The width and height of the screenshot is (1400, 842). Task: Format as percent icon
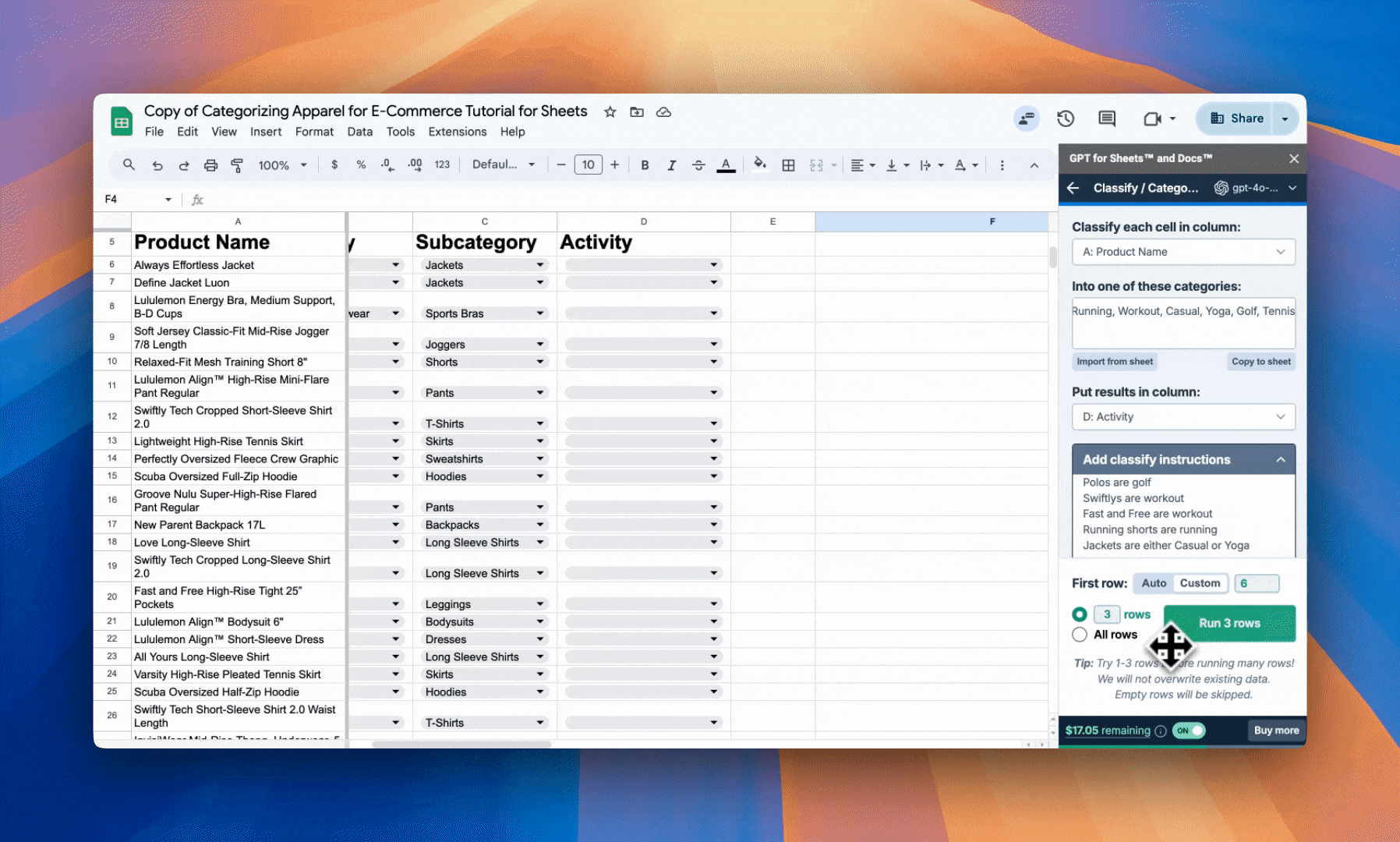(361, 165)
